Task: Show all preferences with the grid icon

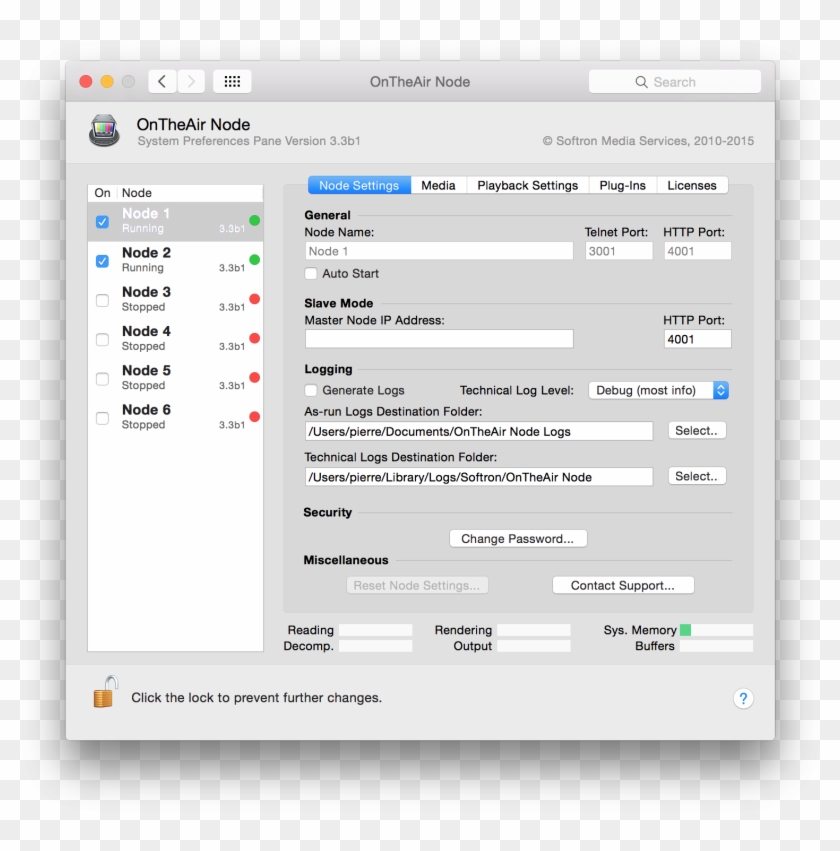Action: coord(232,82)
